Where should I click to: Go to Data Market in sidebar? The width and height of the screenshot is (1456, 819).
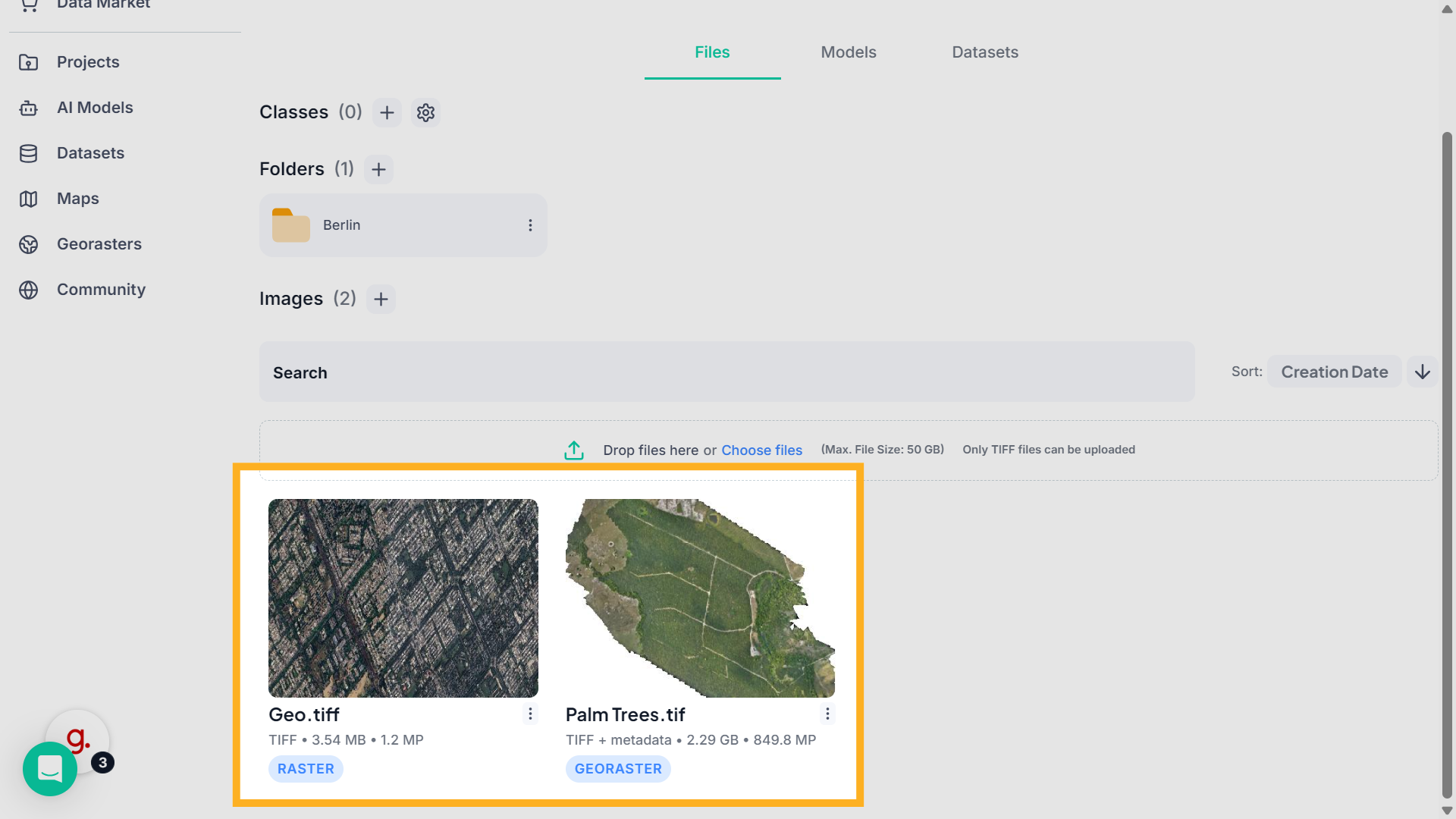[x=103, y=5]
